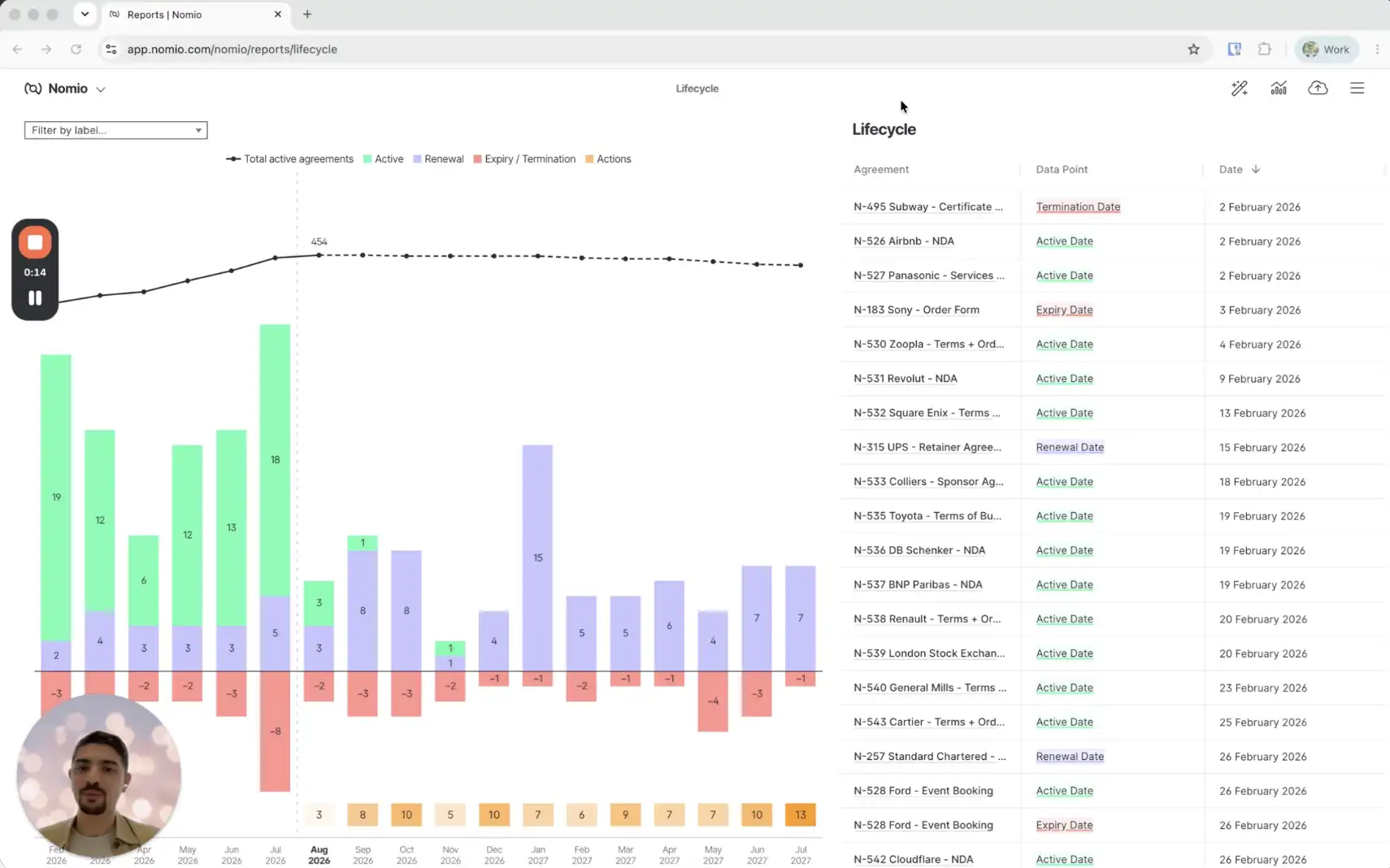Image resolution: width=1390 pixels, height=868 pixels.
Task: Click the cloud upload icon
Action: pos(1318,89)
